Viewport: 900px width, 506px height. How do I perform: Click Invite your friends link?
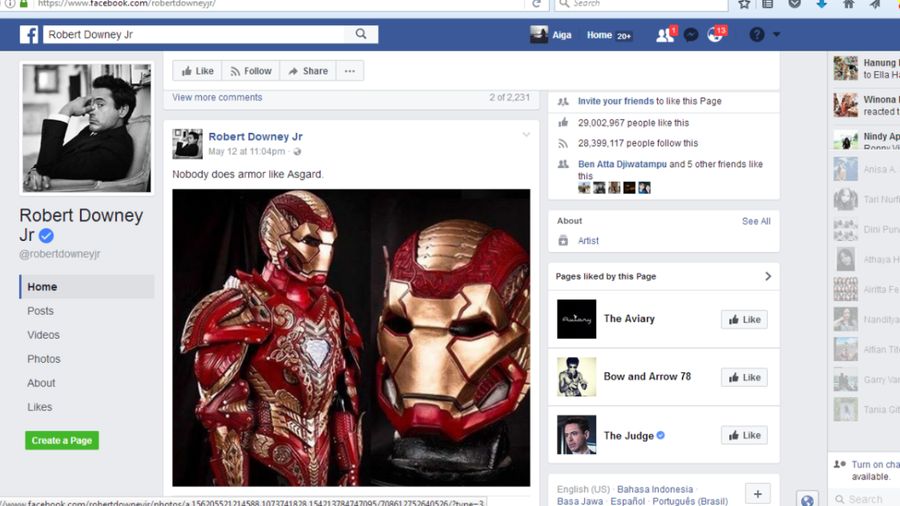[x=615, y=101]
